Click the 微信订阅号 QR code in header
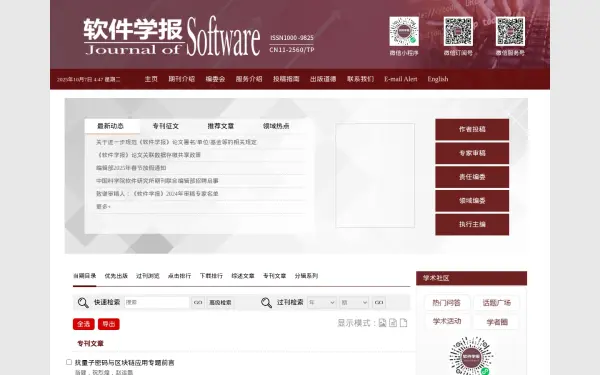The height and width of the screenshot is (375, 600). click(x=458, y=31)
